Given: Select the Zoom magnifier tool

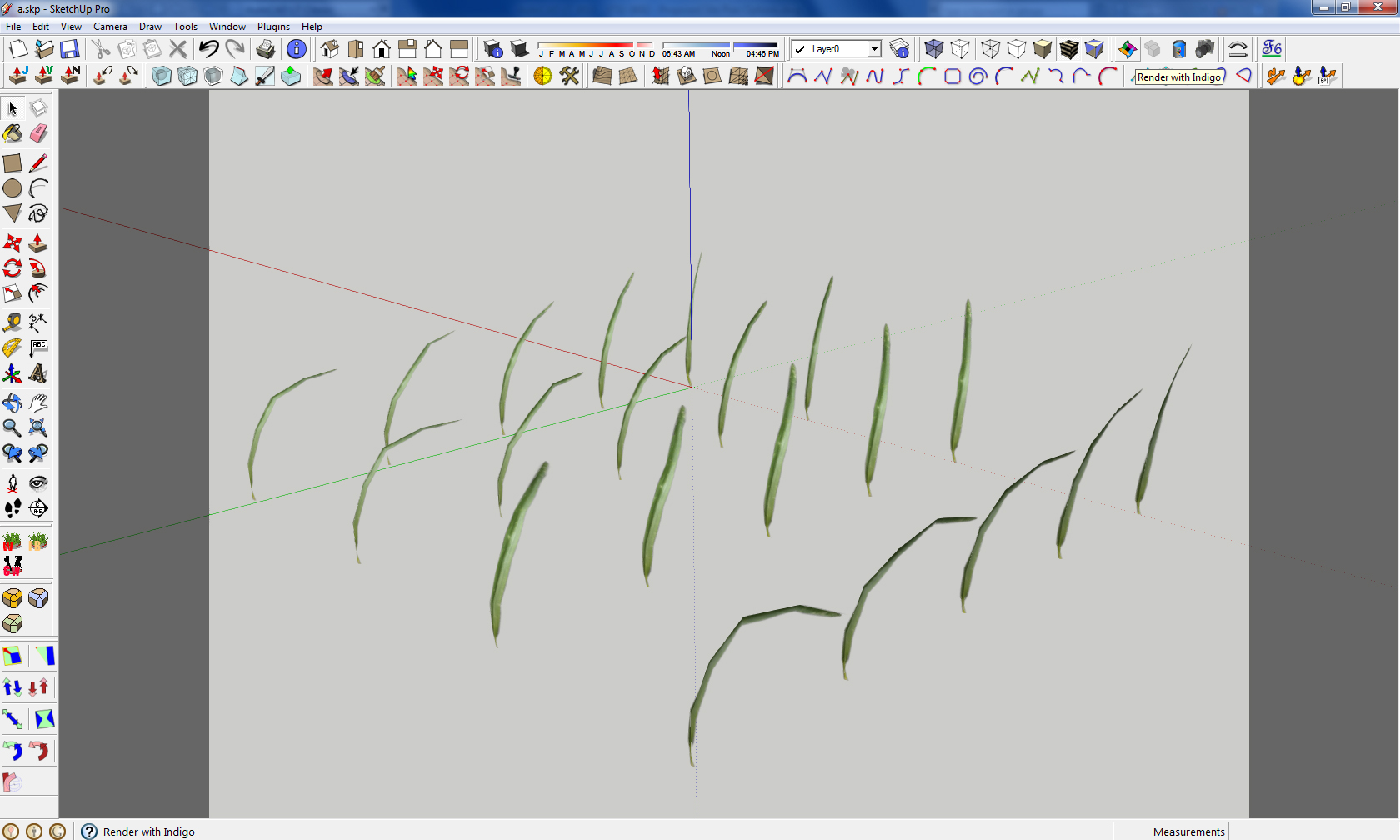Looking at the screenshot, I should pos(12,428).
